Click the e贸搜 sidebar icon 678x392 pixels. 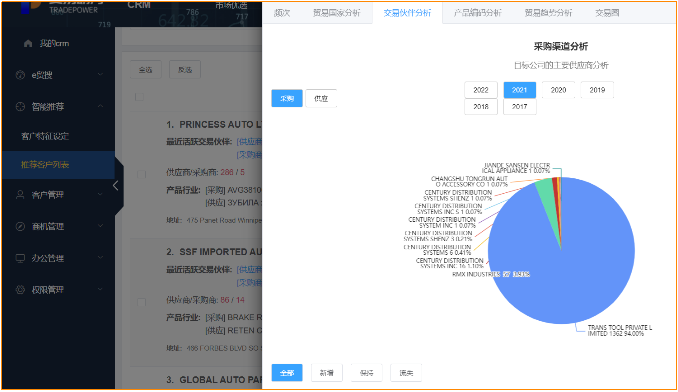pos(20,75)
